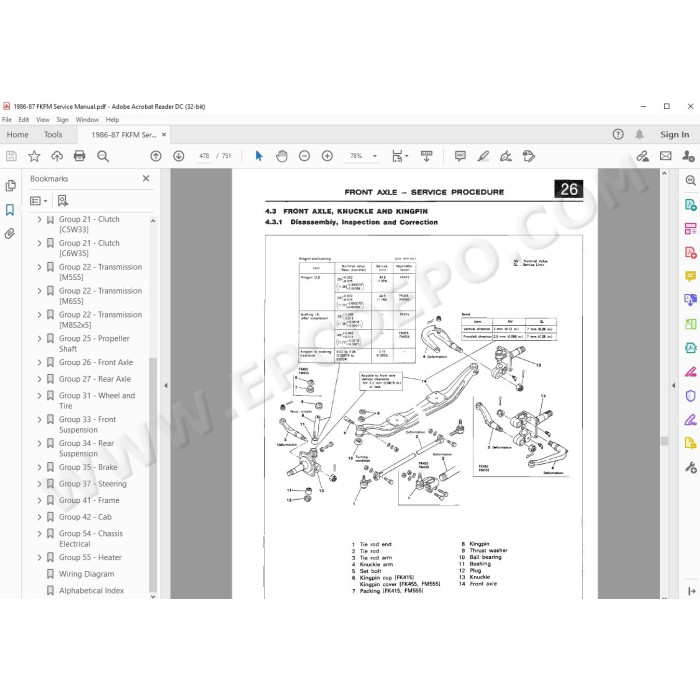Image resolution: width=700 pixels, height=700 pixels.
Task: Open the Protect shield tool
Action: click(x=690, y=396)
